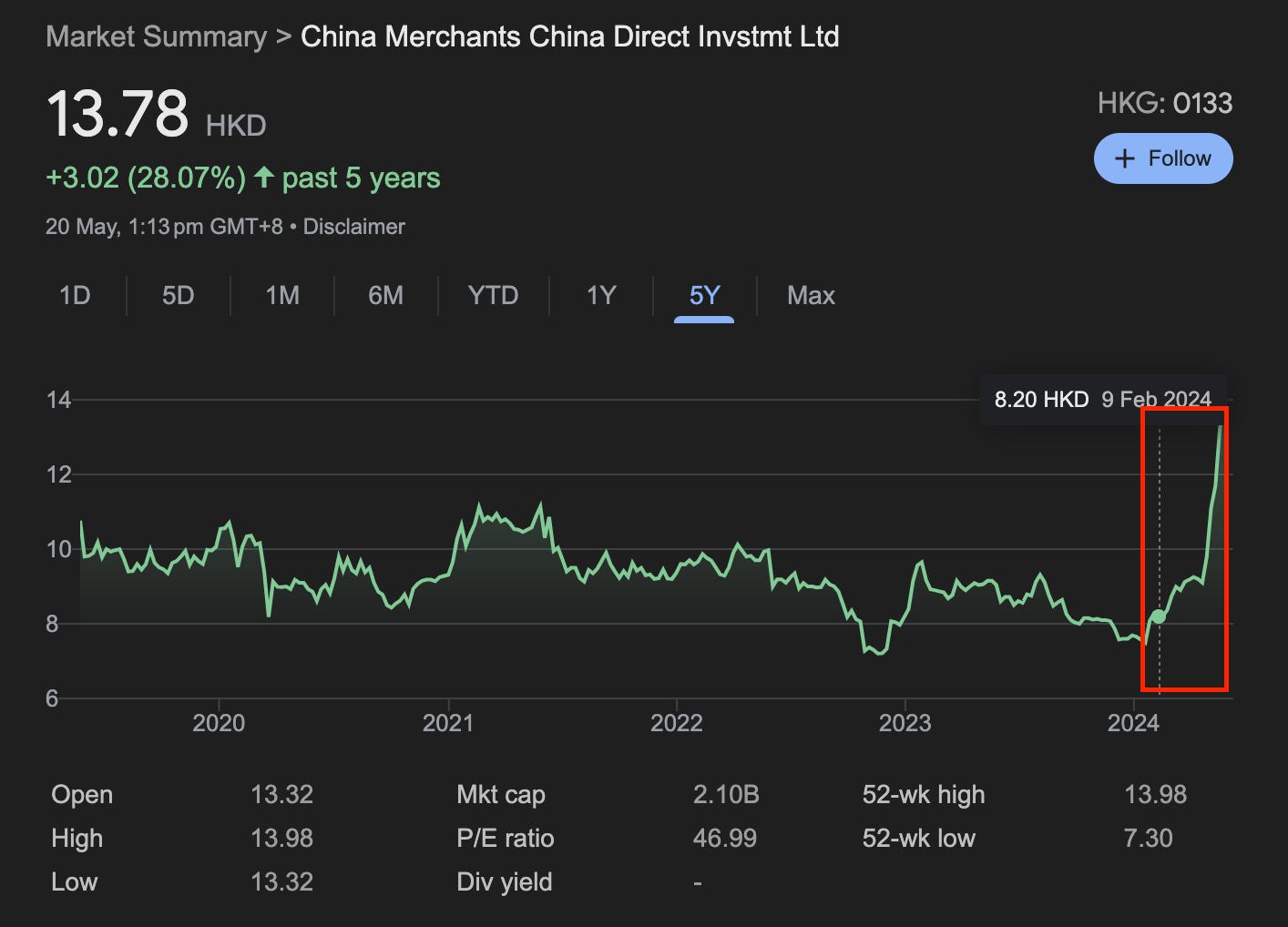The height and width of the screenshot is (927, 1288).
Task: Click the +3.02 (28.07%) change text
Action: click(146, 178)
